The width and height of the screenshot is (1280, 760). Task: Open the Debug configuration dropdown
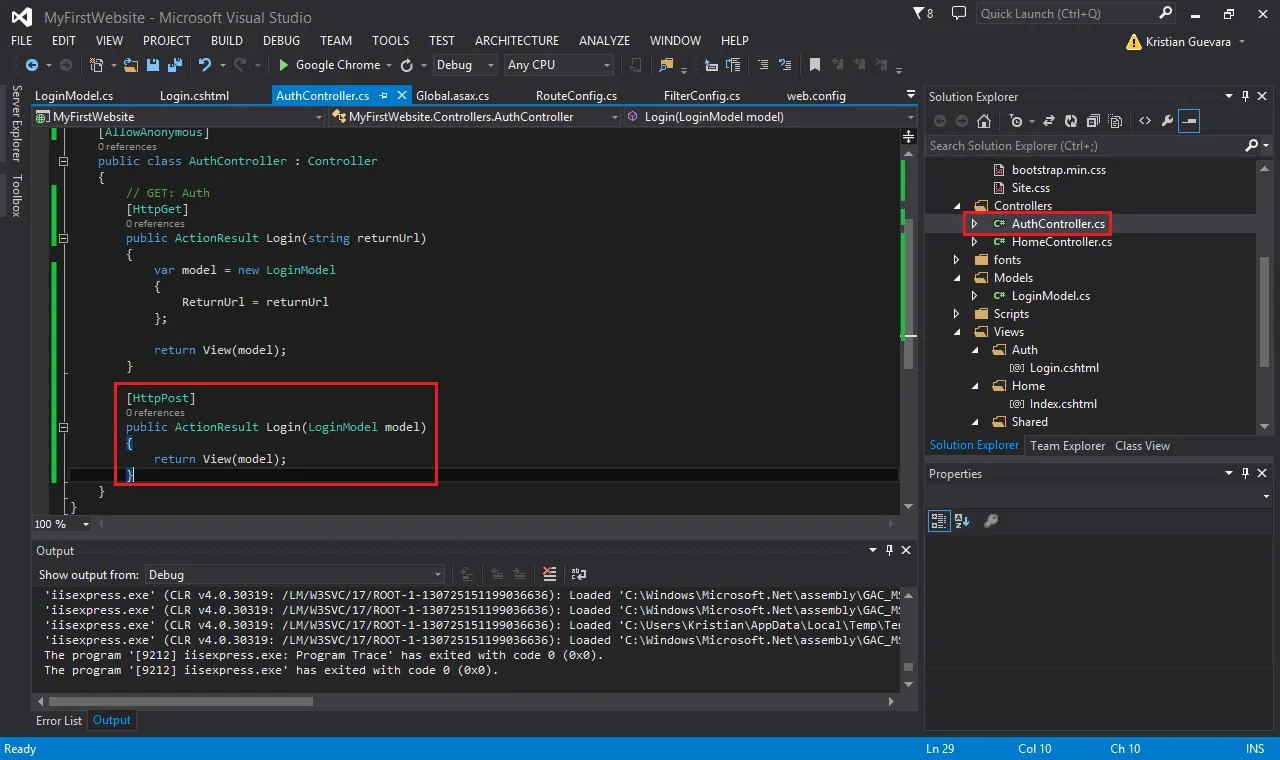click(x=465, y=65)
